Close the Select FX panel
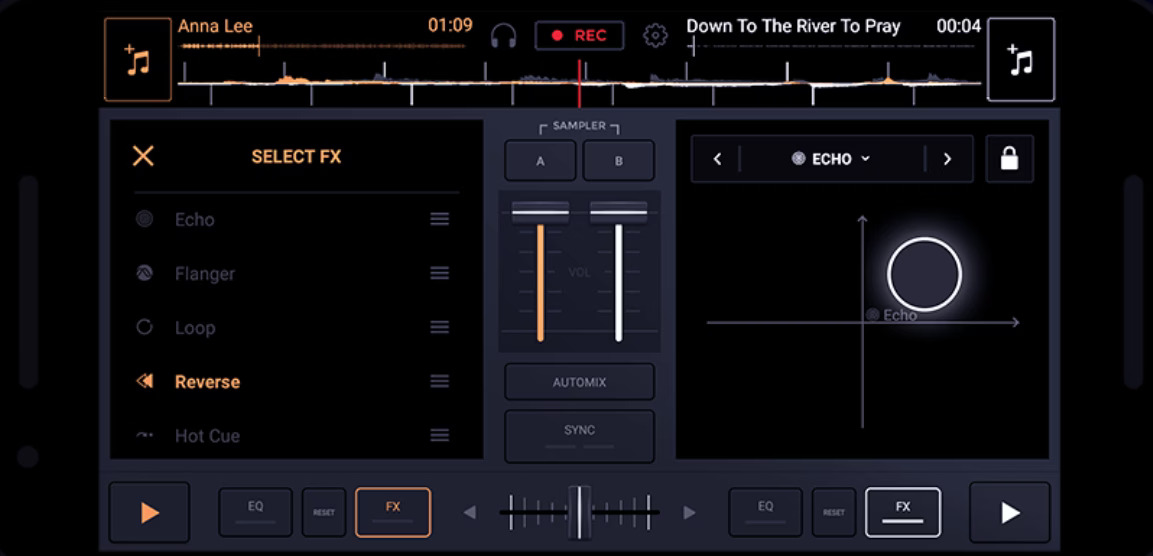 pos(143,156)
